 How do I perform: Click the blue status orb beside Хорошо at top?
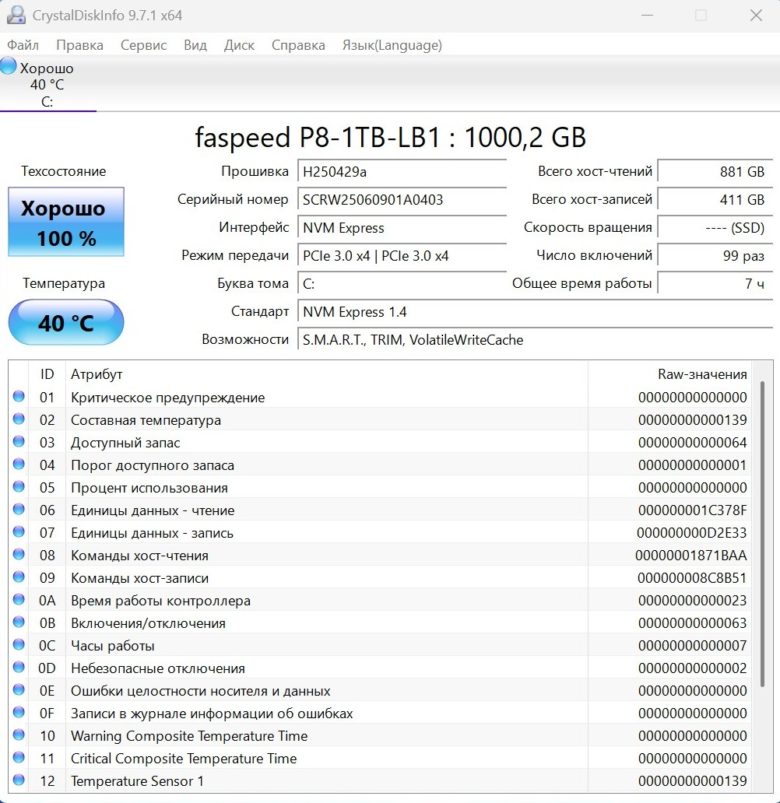[9, 66]
